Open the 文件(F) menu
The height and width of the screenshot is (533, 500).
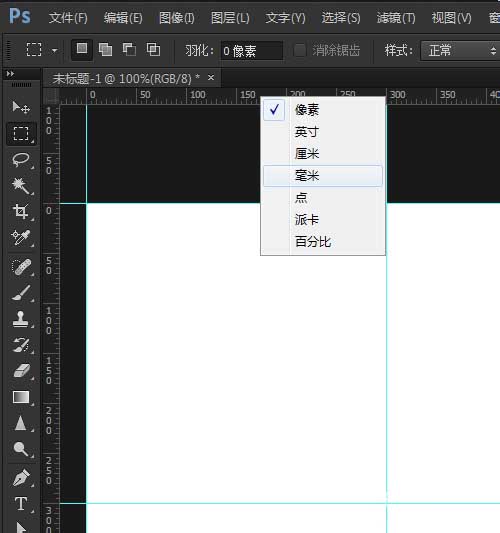pyautogui.click(x=68, y=18)
